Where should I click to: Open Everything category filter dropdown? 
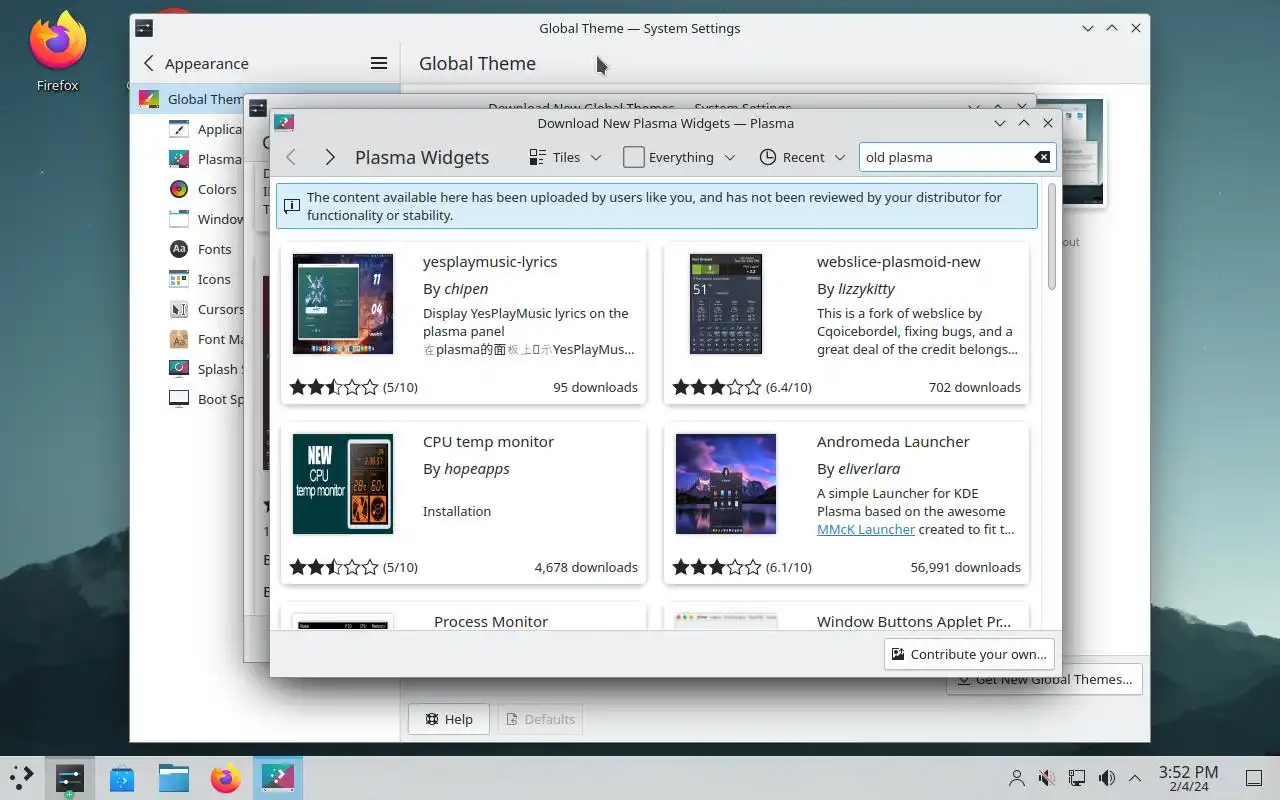(679, 157)
